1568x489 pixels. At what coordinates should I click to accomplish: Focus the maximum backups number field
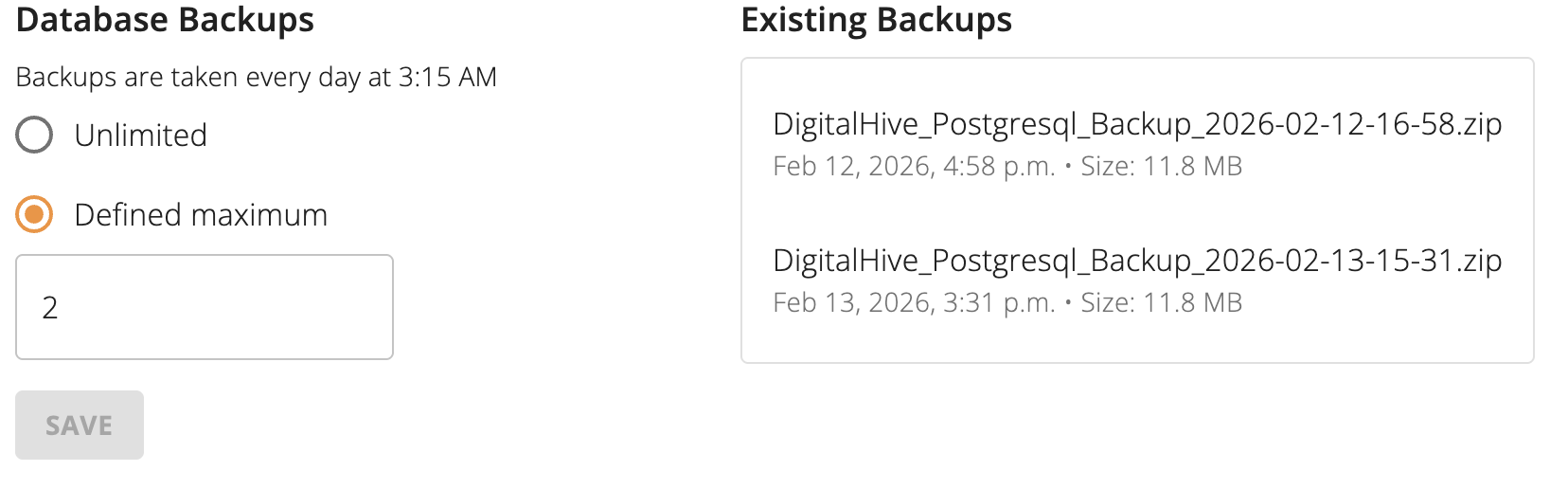pos(204,307)
